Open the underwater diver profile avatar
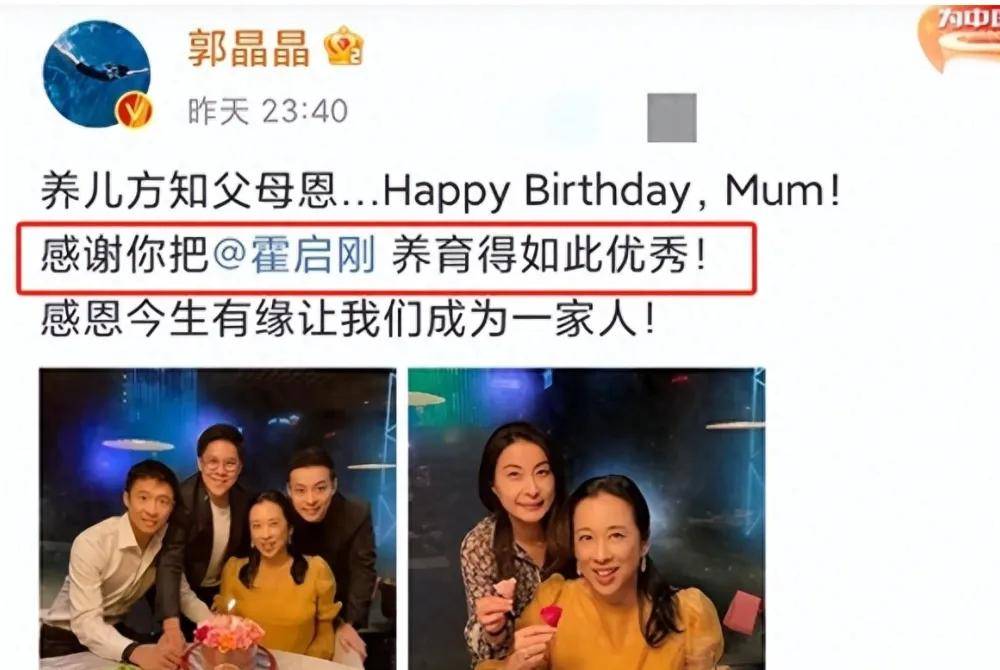 tap(96, 74)
